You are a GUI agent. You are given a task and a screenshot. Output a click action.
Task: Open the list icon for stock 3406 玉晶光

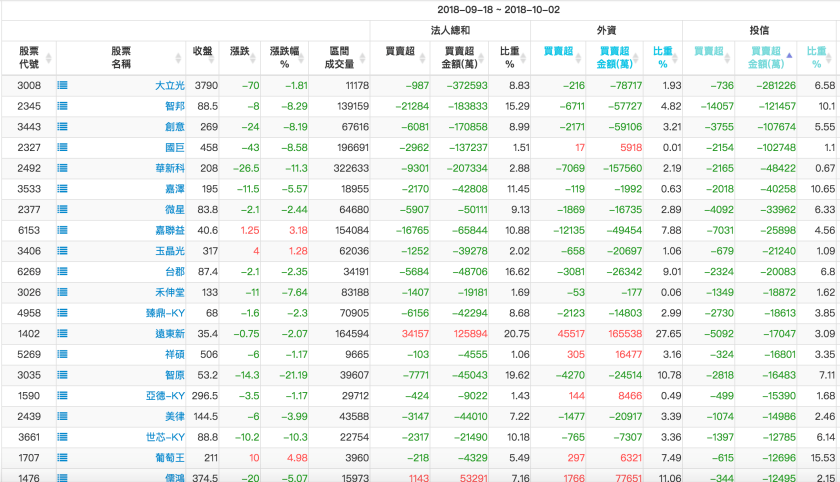pyautogui.click(x=62, y=251)
